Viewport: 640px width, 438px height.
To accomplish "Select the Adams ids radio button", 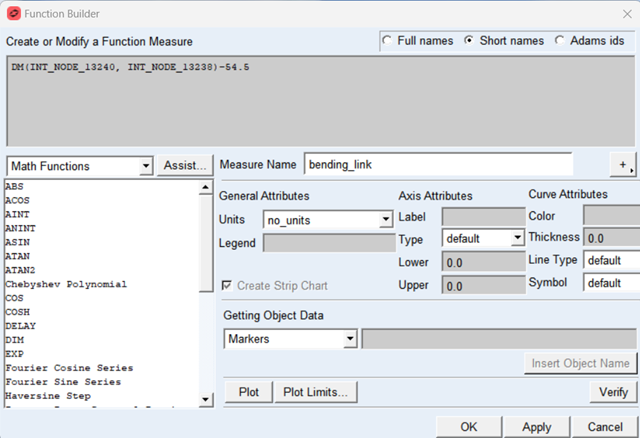I will (x=560, y=41).
